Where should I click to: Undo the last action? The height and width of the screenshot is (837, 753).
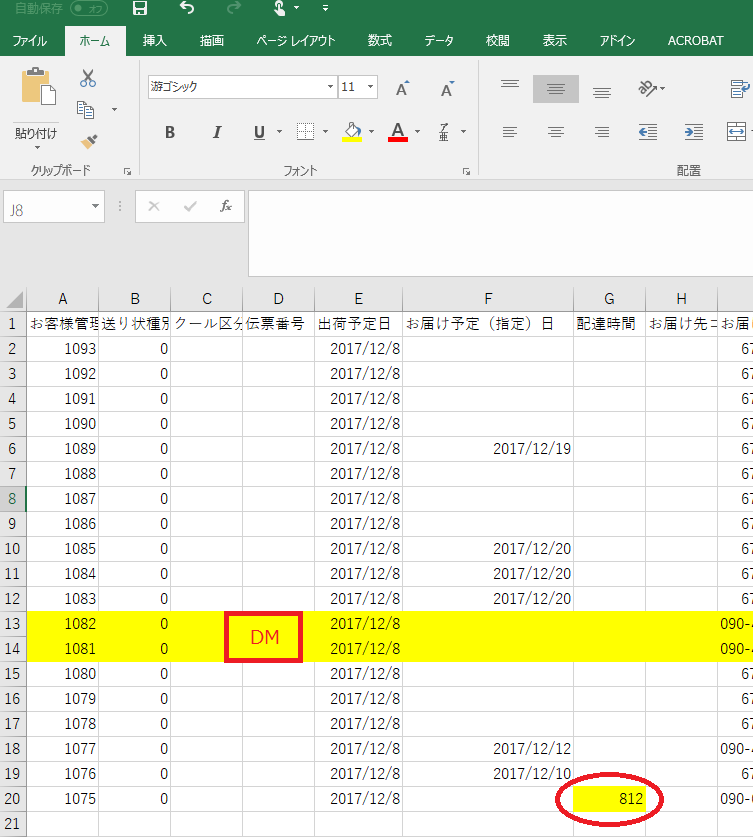[x=187, y=8]
